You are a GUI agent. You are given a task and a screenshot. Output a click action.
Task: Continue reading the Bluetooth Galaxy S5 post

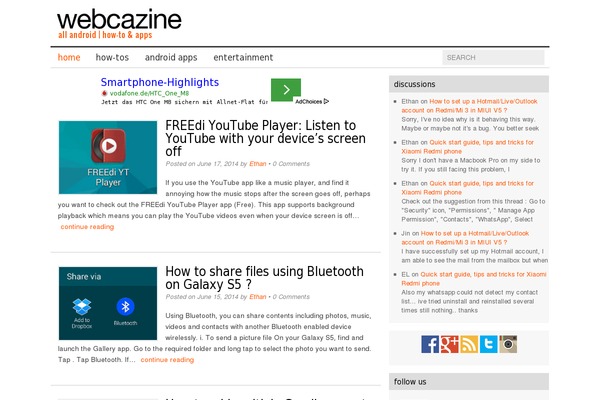167,360
